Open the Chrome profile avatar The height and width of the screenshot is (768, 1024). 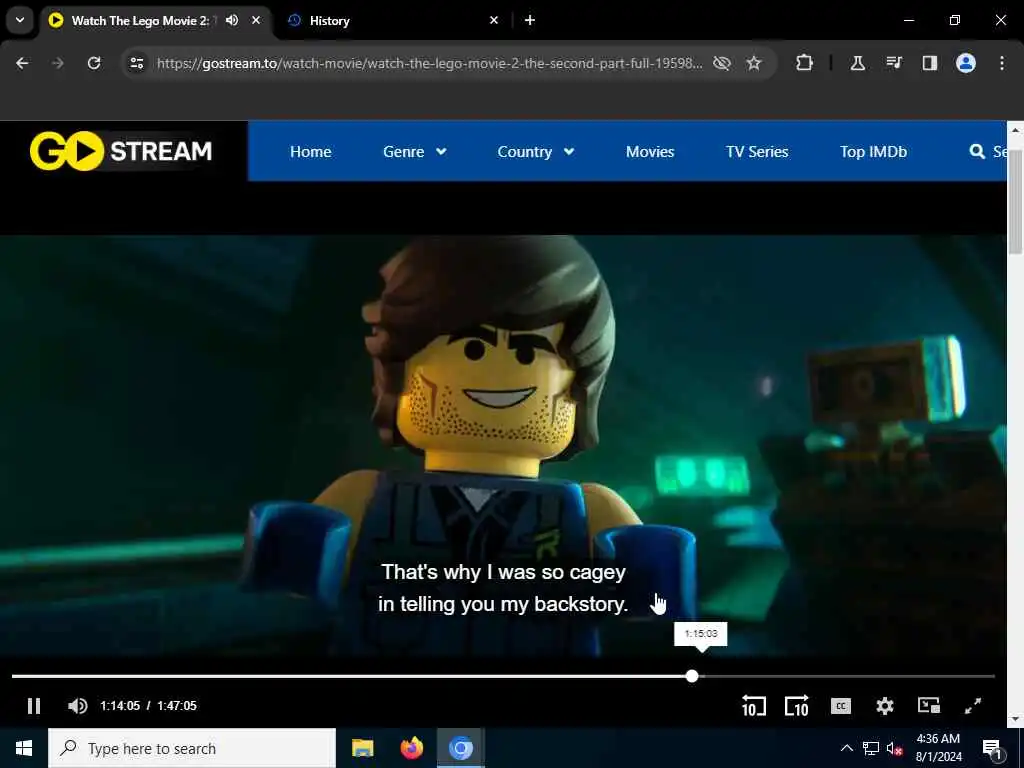pos(966,63)
